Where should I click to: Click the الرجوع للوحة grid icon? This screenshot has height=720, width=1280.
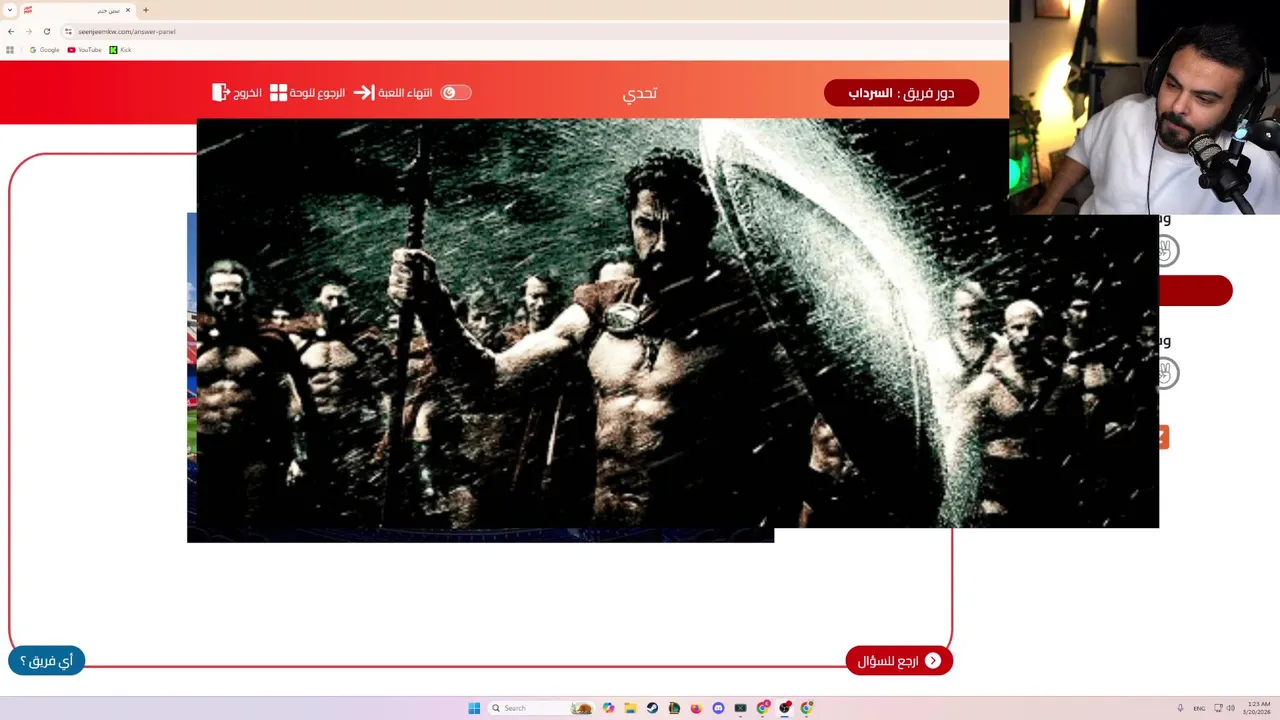pos(278,92)
